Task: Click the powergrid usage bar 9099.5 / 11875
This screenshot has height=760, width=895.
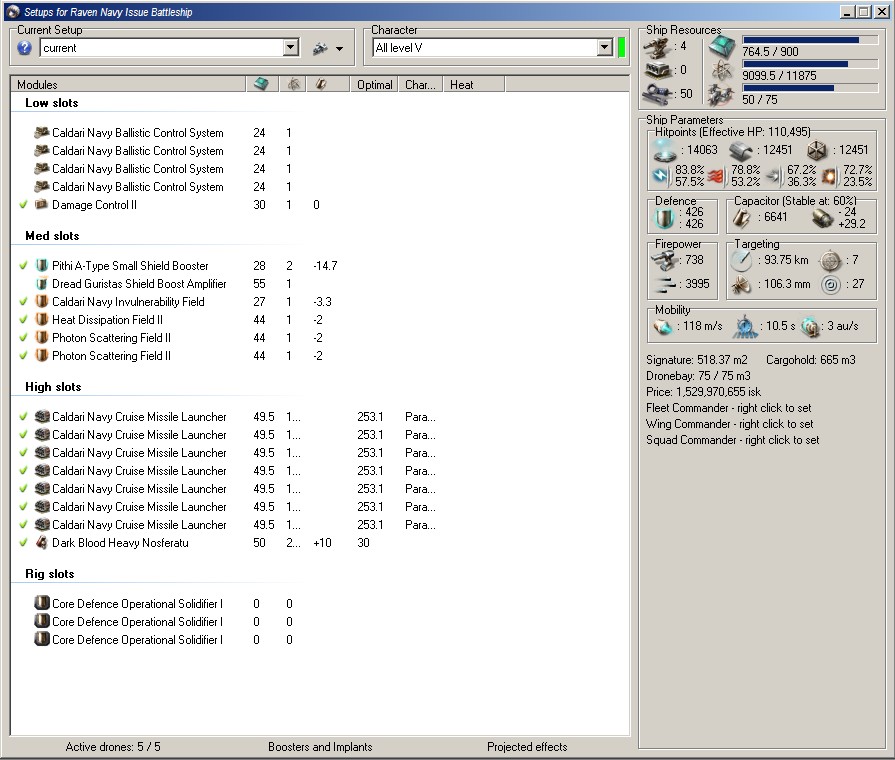Action: [810, 64]
